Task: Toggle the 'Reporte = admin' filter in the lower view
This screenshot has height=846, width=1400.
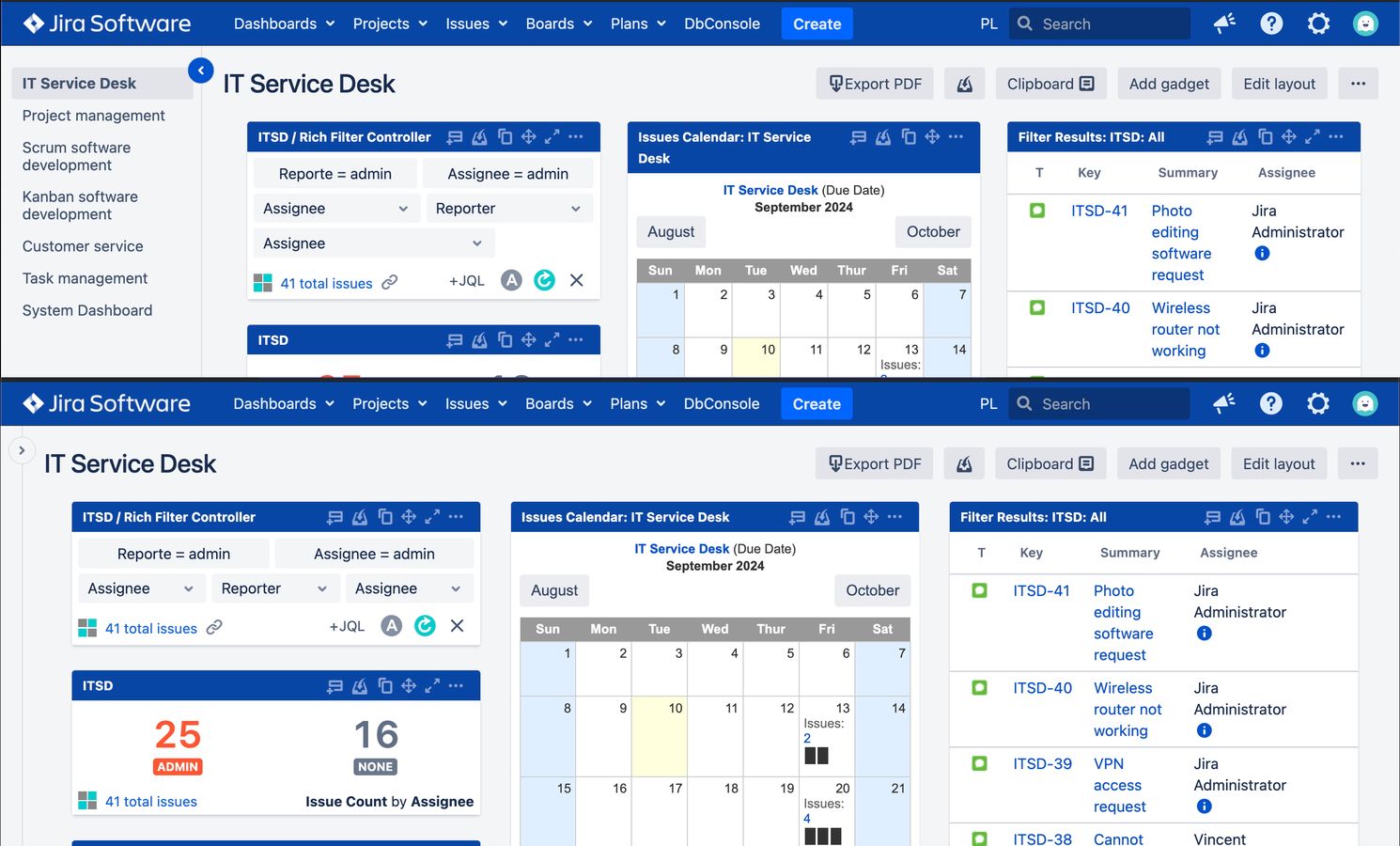Action: click(174, 554)
